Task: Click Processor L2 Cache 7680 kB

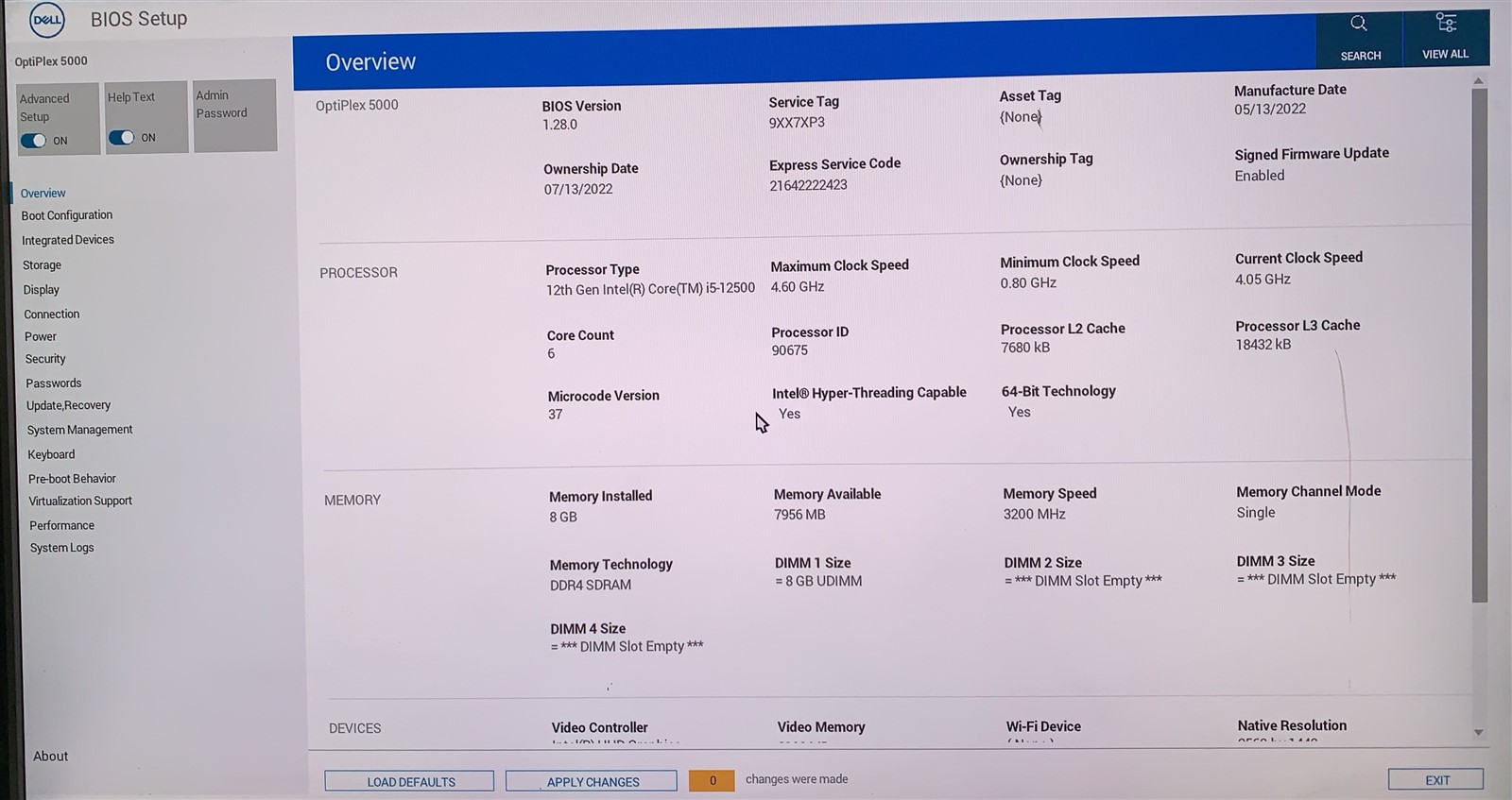Action: [x=1025, y=348]
